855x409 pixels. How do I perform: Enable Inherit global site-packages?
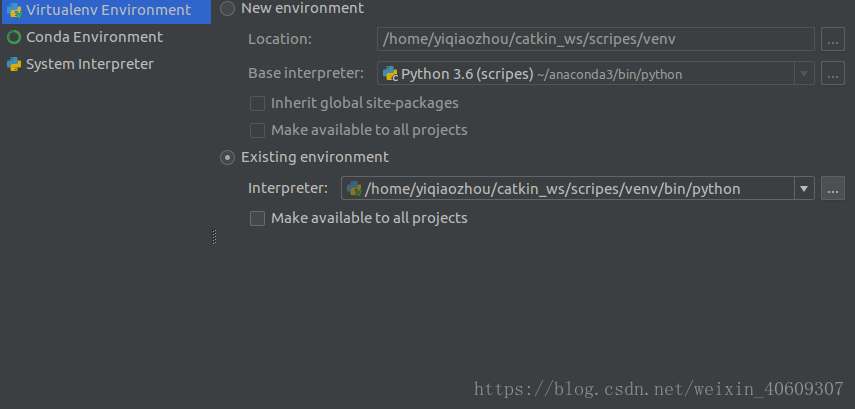[257, 103]
